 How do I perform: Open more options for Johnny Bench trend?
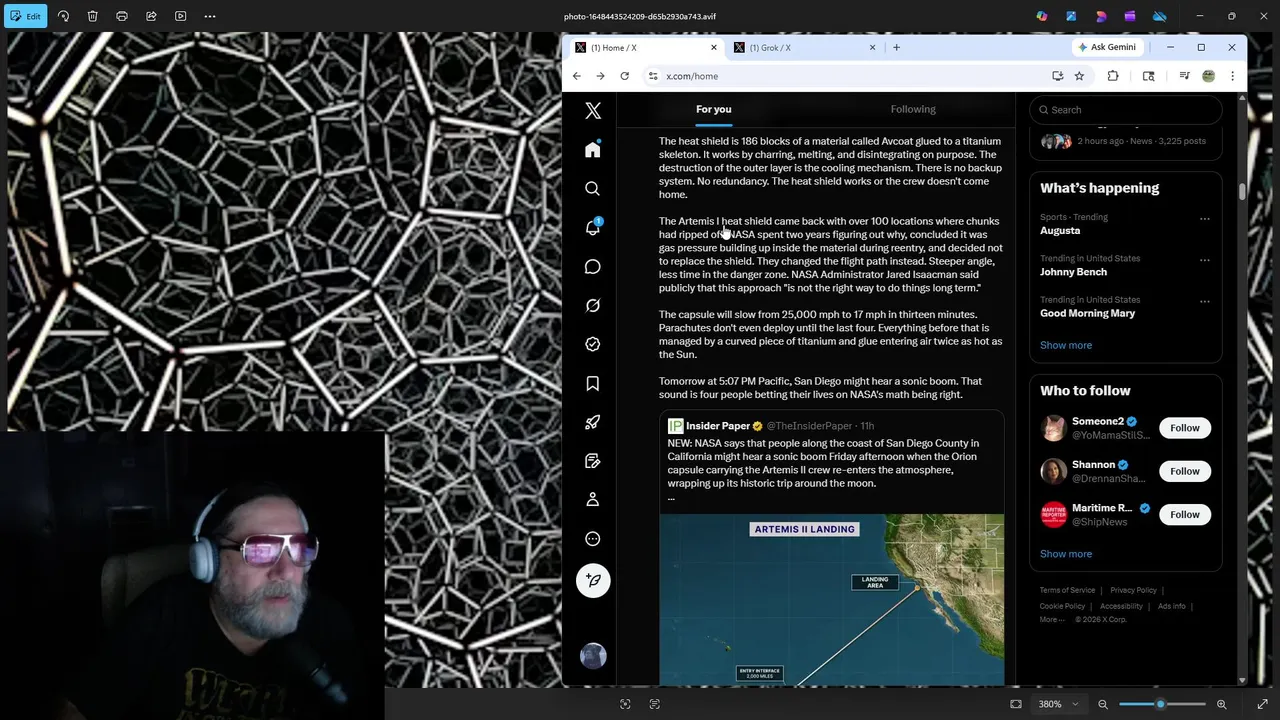pos(1205,260)
